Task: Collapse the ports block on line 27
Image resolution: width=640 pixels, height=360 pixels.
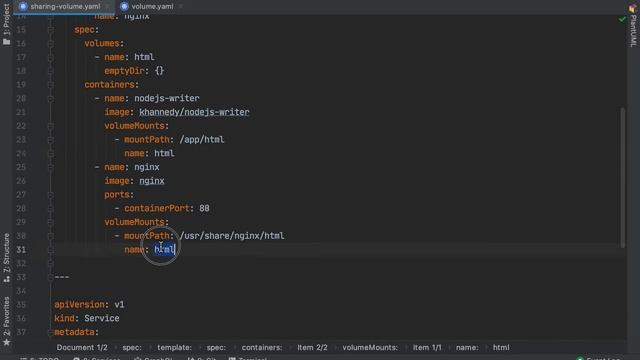Action: (51, 195)
